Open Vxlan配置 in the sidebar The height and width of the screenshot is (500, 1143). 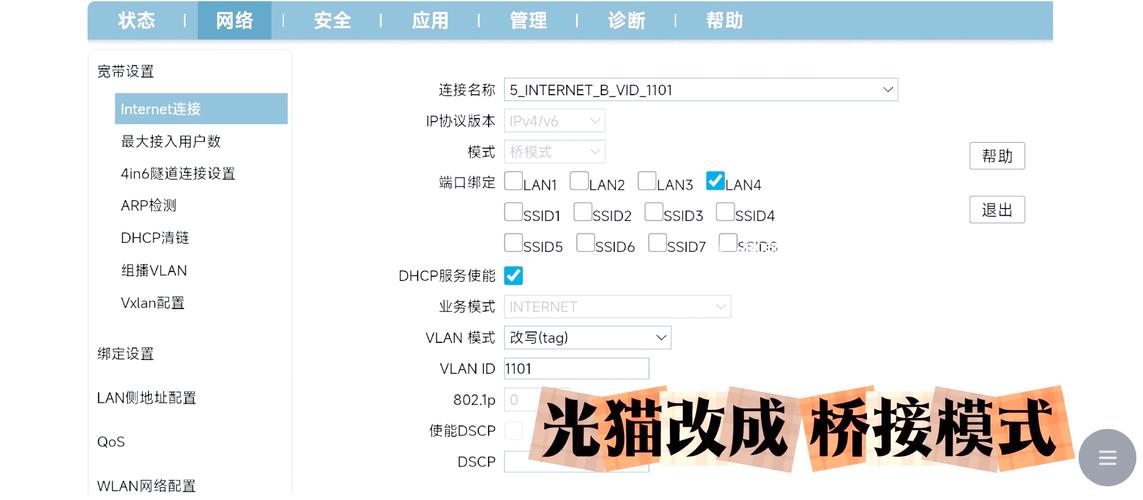pos(152,302)
